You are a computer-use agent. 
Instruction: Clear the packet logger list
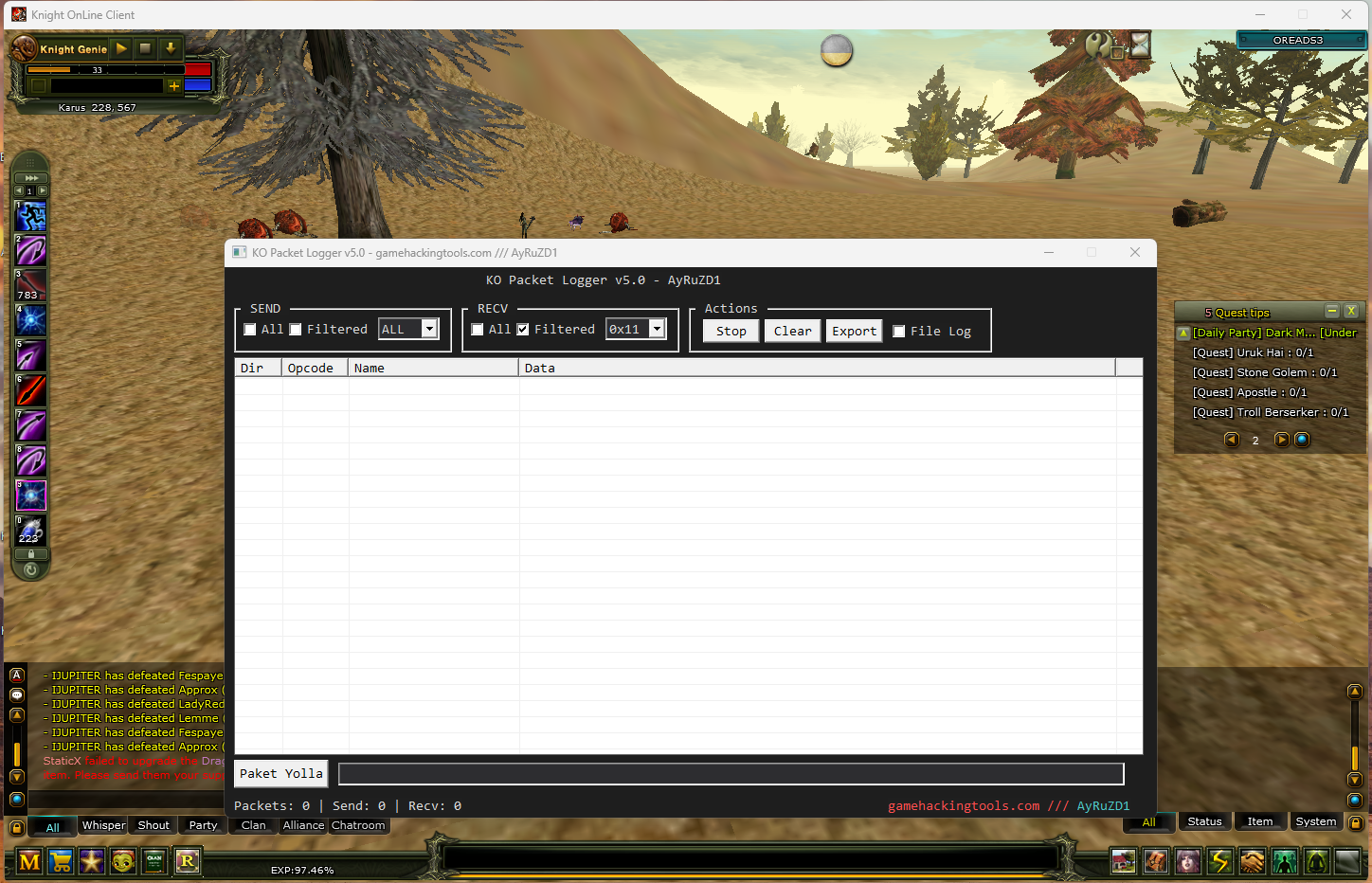(792, 331)
